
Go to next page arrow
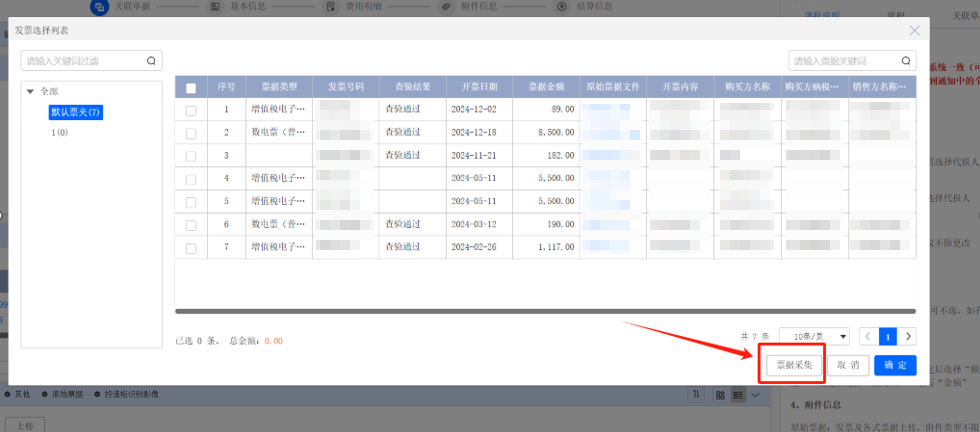909,337
